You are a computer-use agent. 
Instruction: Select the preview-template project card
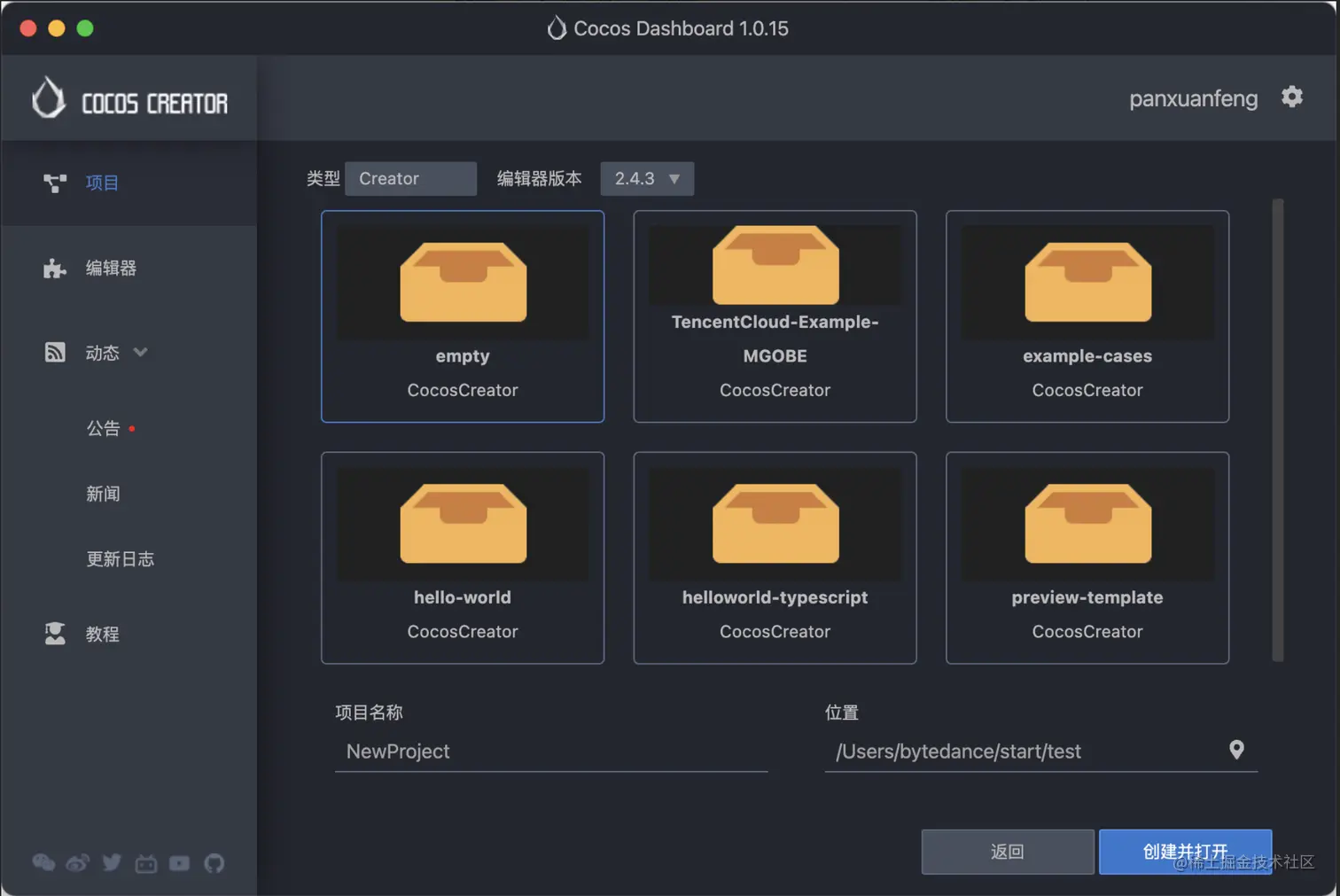1087,557
